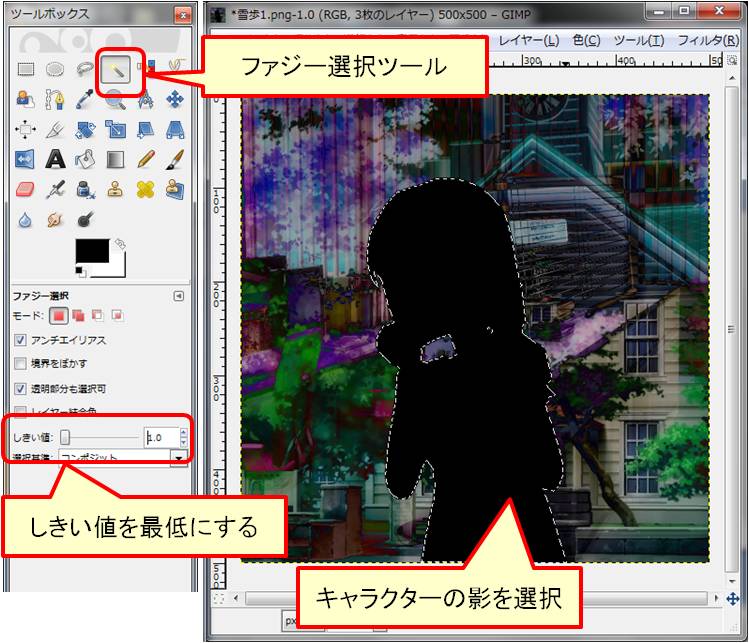749x643 pixels.
Task: Choose the Measure compass tool
Action: point(145,99)
